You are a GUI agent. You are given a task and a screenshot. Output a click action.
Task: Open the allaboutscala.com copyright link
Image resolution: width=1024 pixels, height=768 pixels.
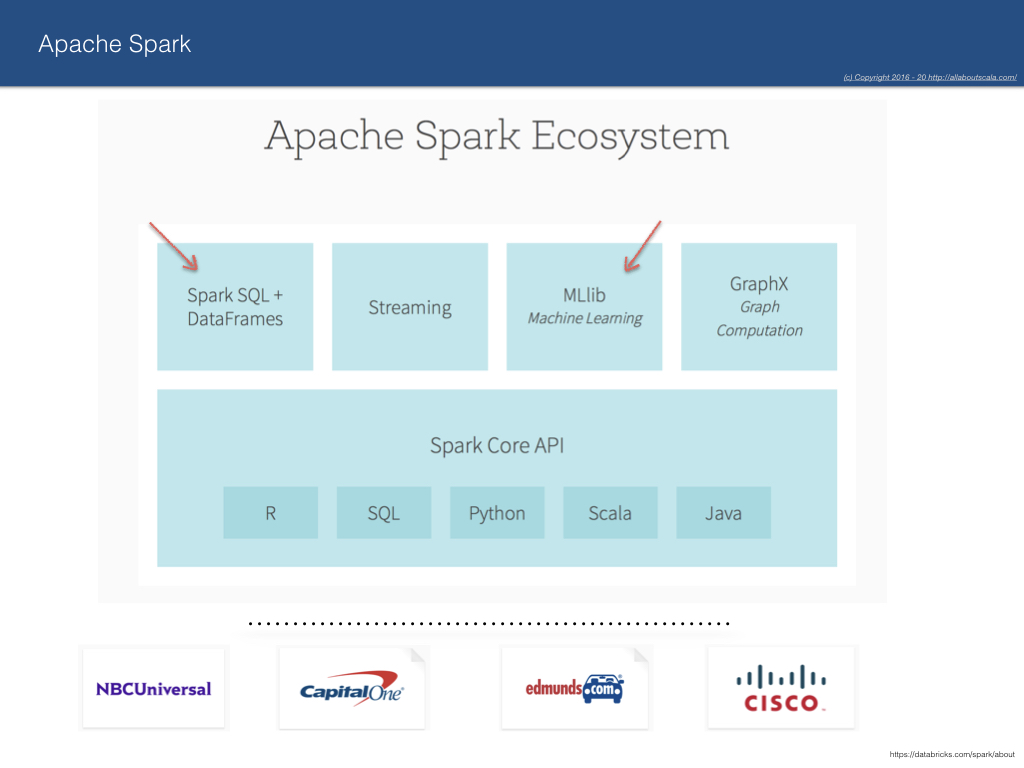click(930, 77)
